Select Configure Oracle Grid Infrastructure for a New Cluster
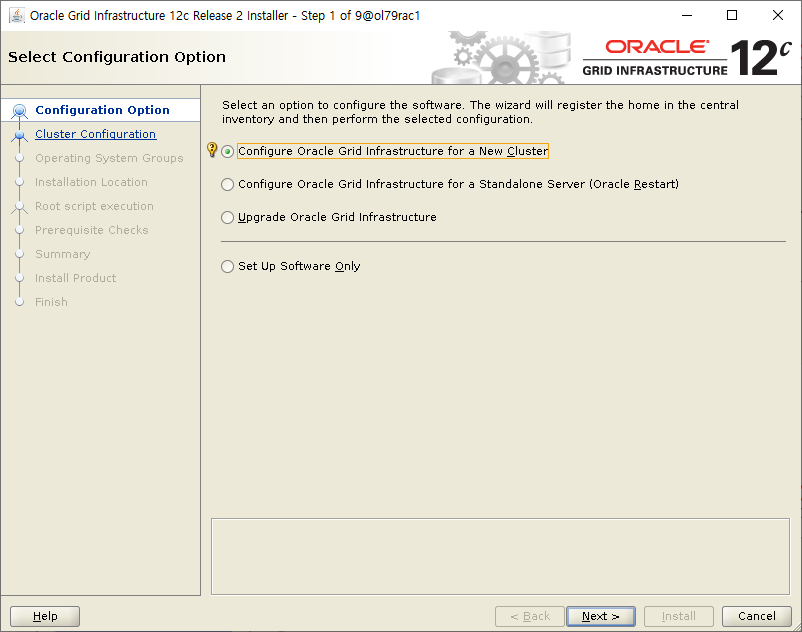Viewport: 802px width, 632px height. click(x=385, y=151)
